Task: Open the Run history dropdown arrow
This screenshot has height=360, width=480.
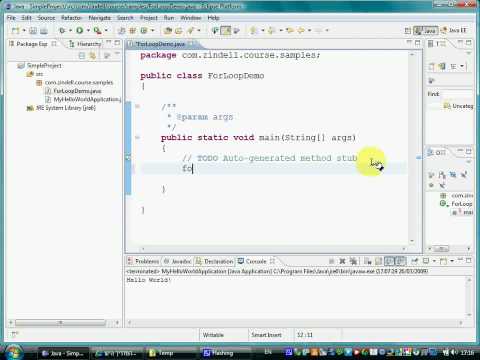Action: click(x=88, y=30)
